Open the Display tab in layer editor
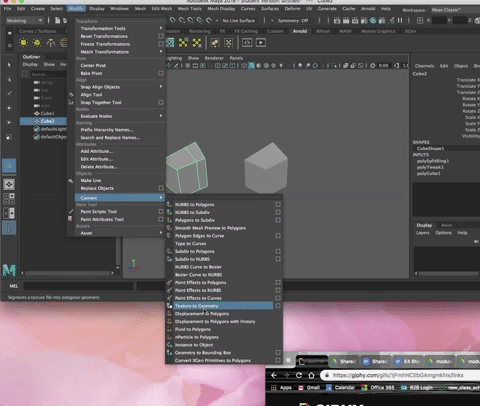 click(424, 225)
